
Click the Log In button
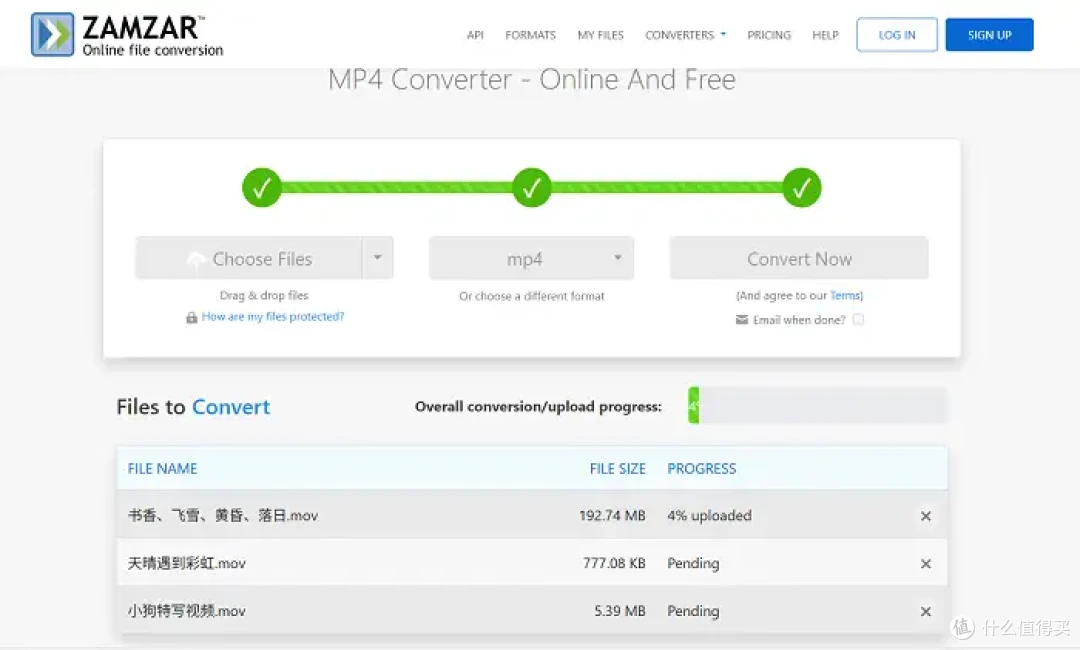(x=897, y=34)
